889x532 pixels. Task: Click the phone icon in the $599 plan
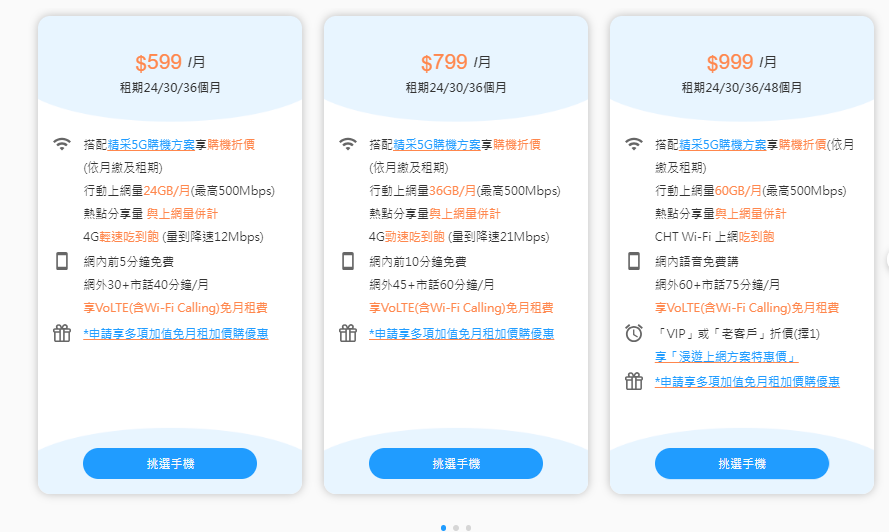click(62, 261)
